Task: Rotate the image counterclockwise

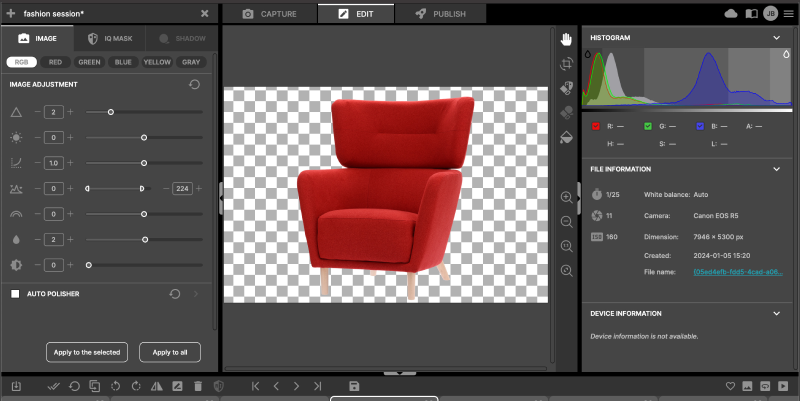Action: click(x=115, y=386)
